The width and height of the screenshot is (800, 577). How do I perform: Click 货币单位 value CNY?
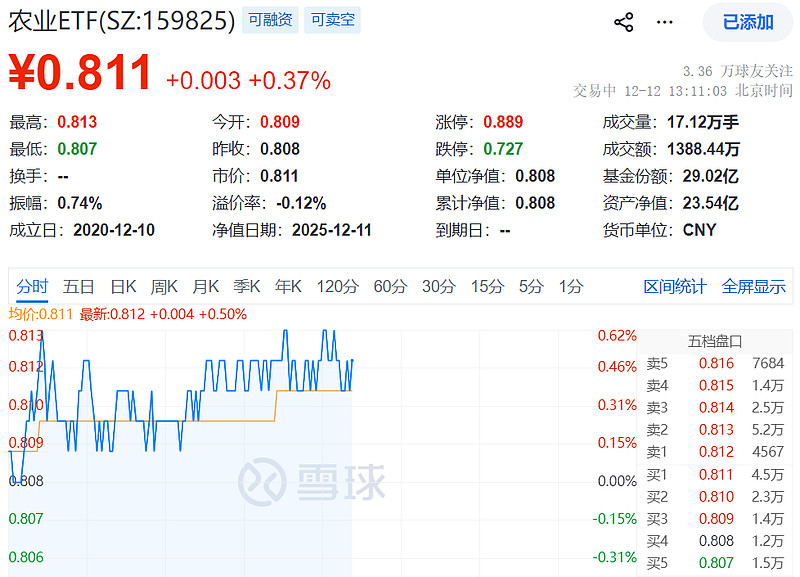tap(699, 230)
